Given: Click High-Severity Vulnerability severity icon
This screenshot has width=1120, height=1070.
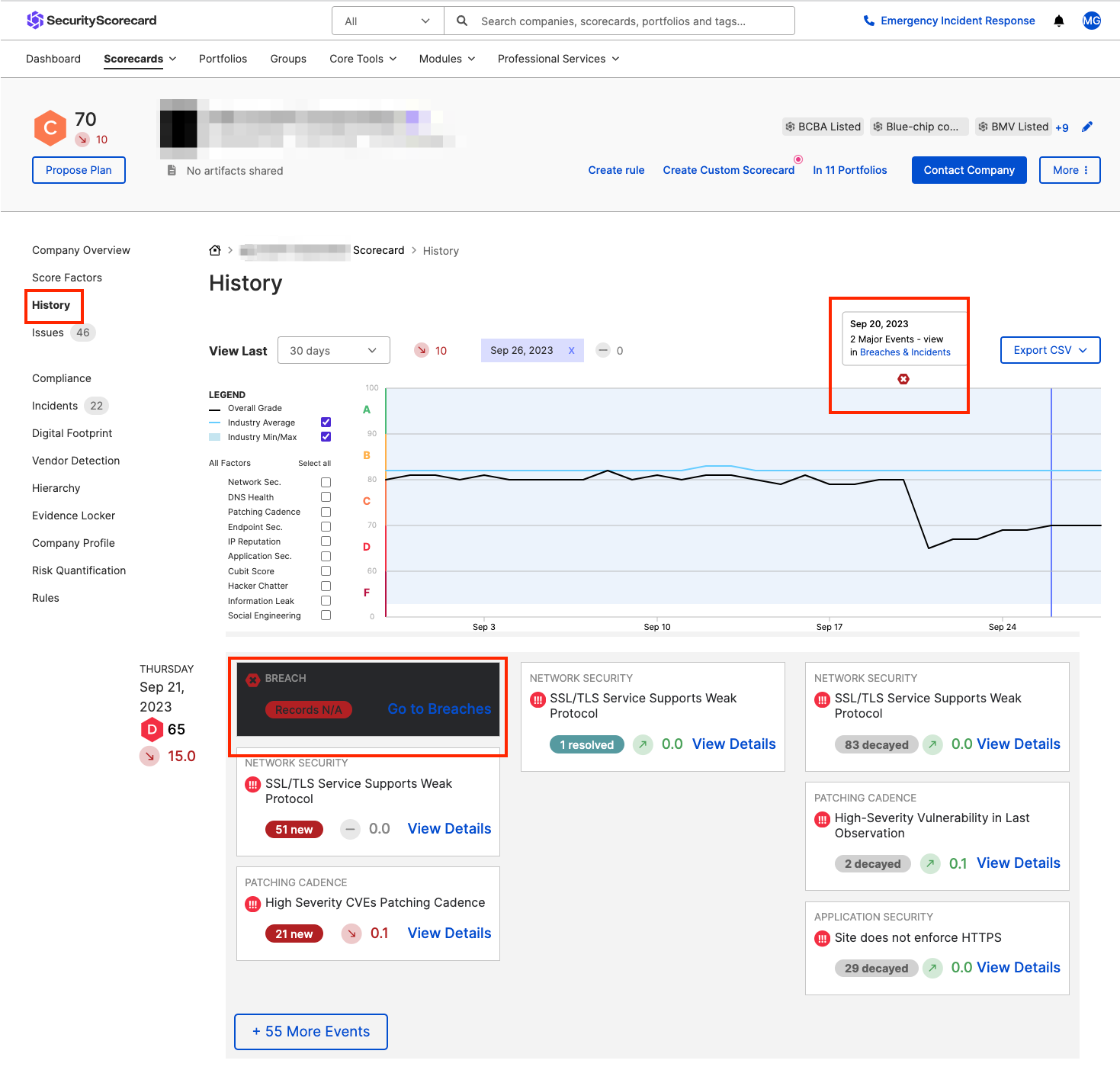Looking at the screenshot, I should click(x=823, y=820).
